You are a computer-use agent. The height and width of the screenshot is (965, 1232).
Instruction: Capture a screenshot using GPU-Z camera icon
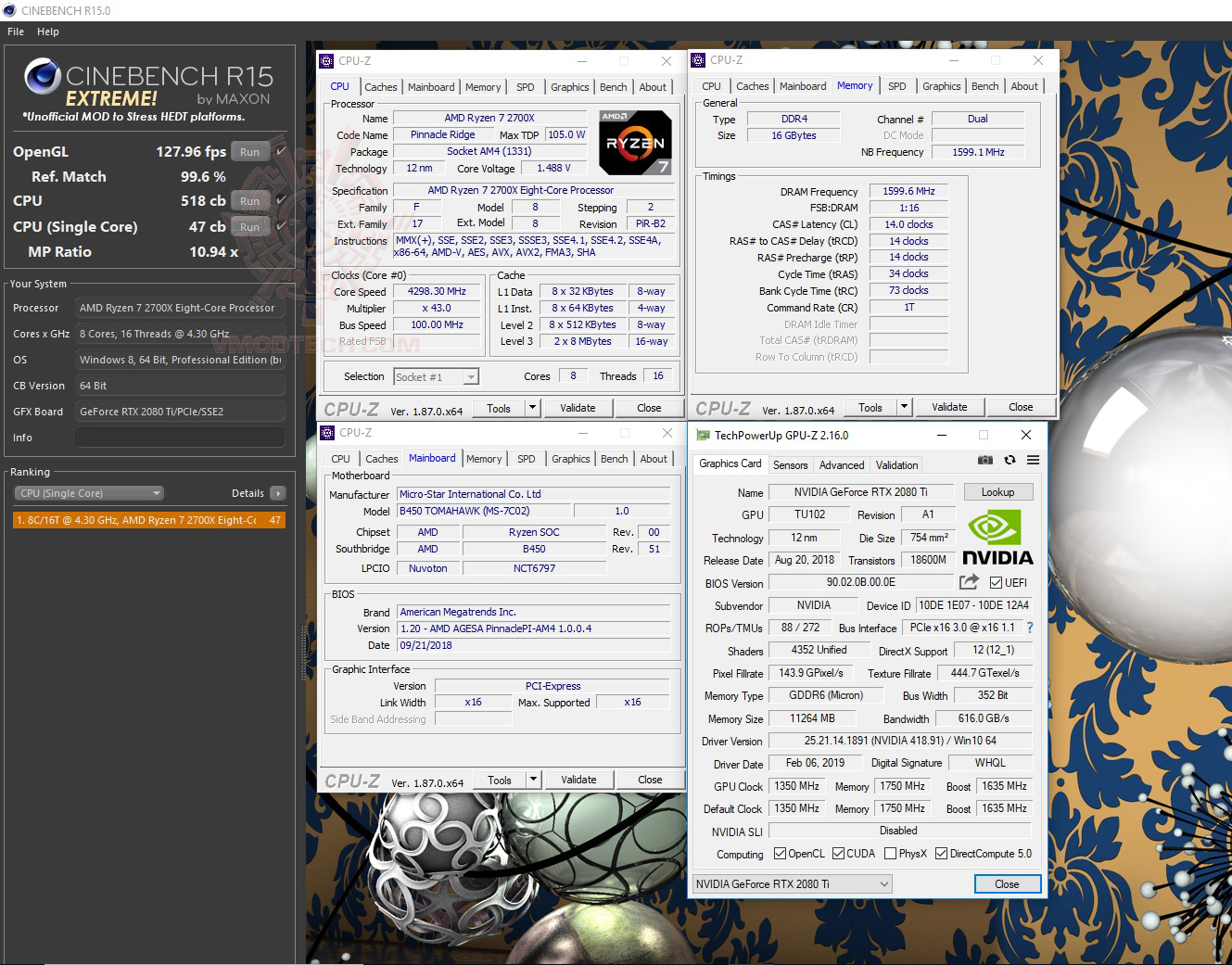coord(984,460)
